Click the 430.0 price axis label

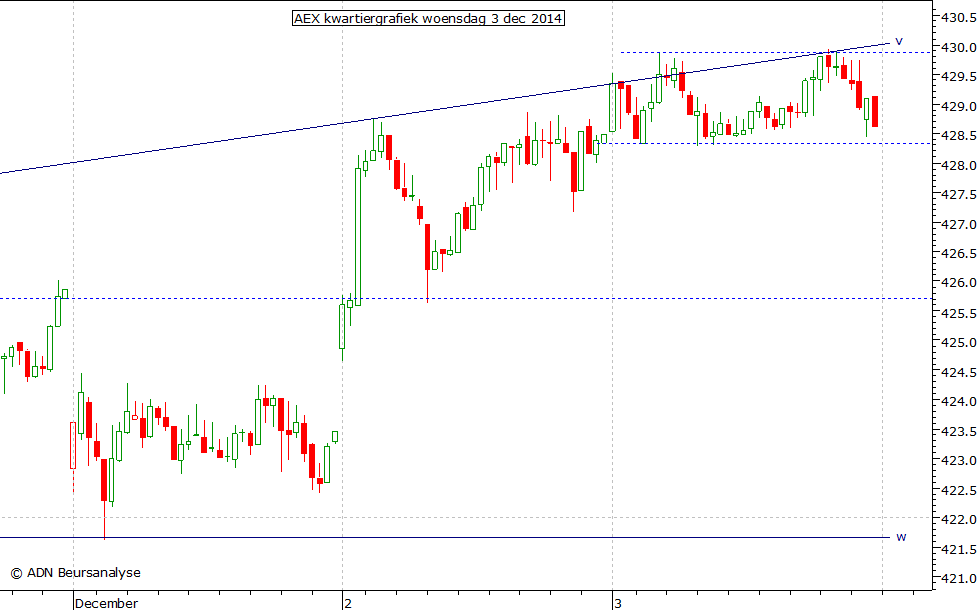point(959,48)
